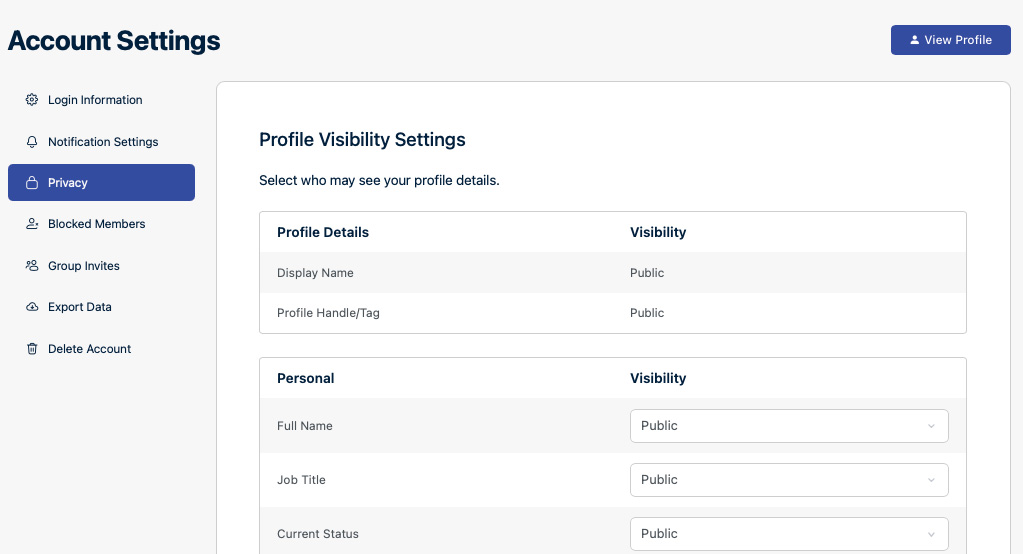The image size is (1023, 554).
Task: Click the Full Name label
Action: point(305,426)
